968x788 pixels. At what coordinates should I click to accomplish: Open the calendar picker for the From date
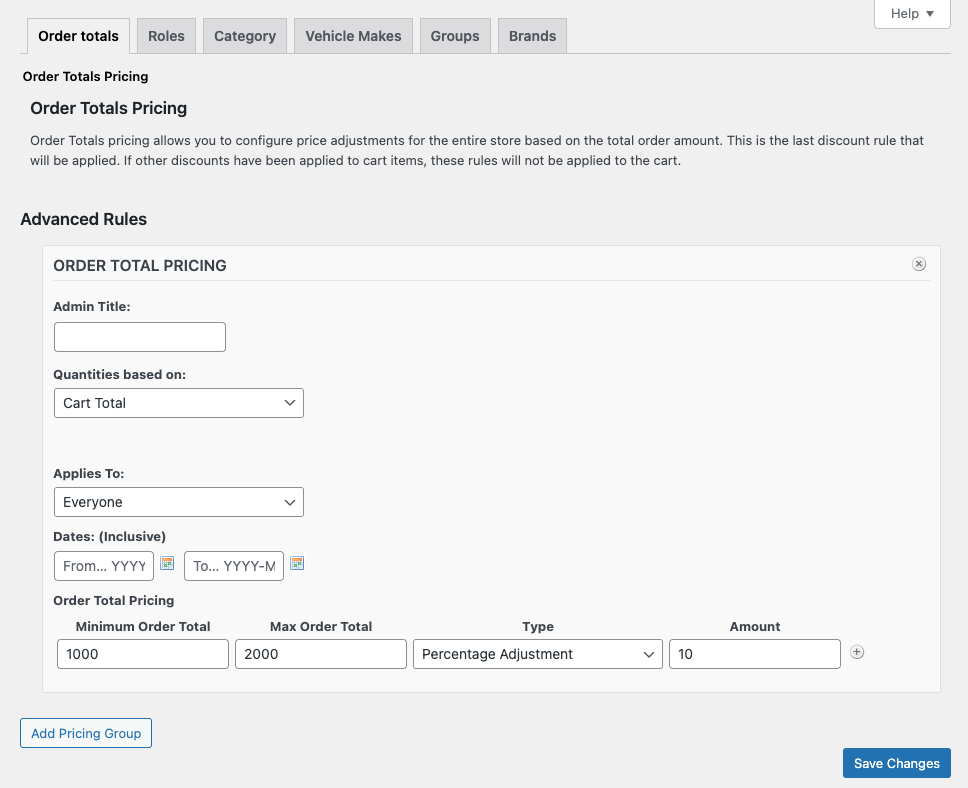[x=167, y=565]
